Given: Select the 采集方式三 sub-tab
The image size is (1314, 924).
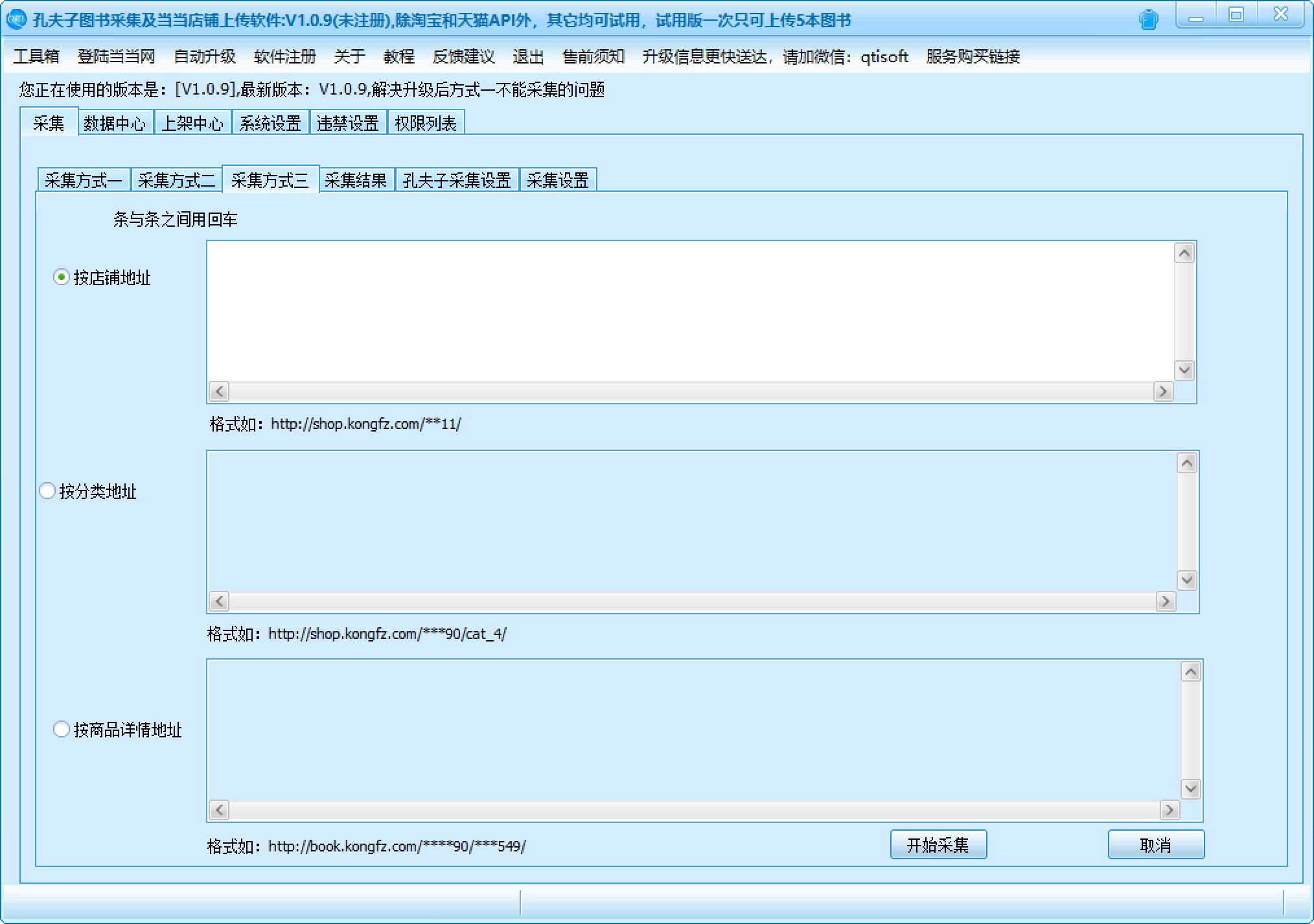Looking at the screenshot, I should click(x=270, y=179).
